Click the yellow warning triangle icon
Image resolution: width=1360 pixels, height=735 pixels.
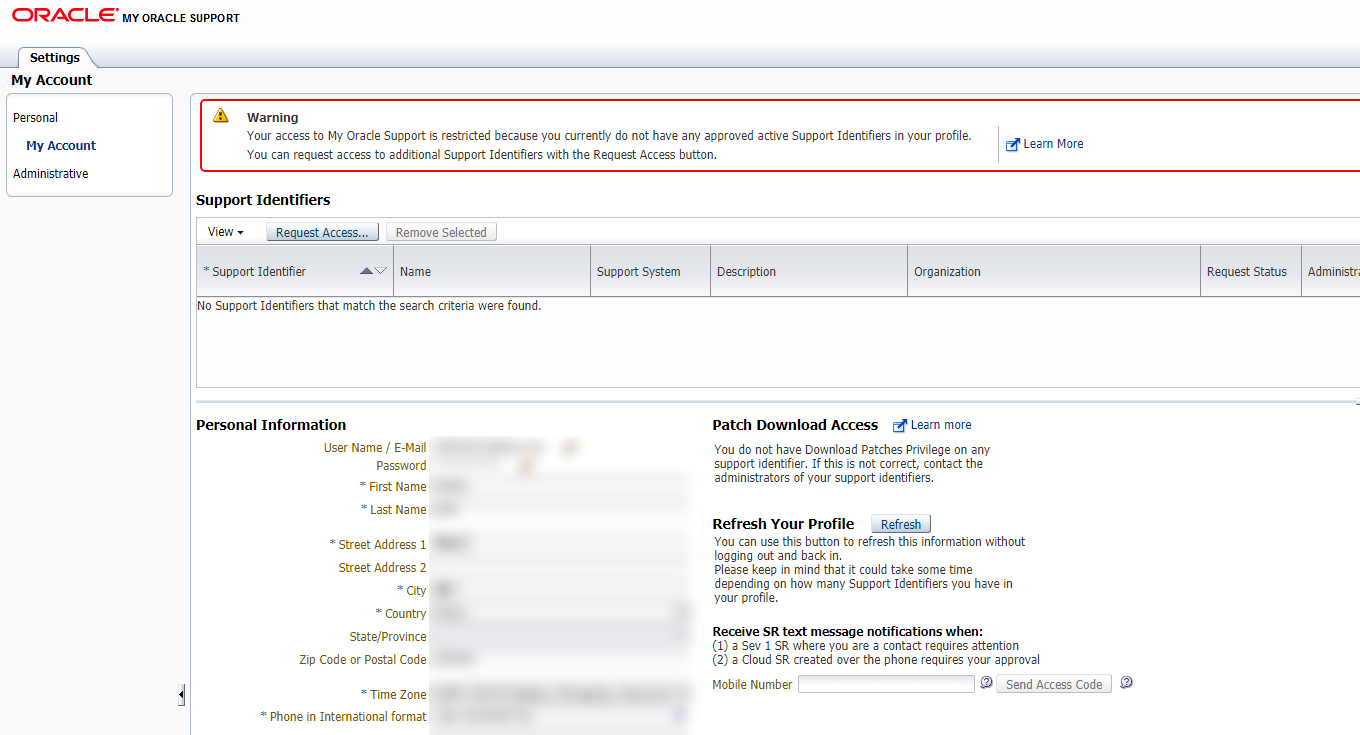pos(221,116)
